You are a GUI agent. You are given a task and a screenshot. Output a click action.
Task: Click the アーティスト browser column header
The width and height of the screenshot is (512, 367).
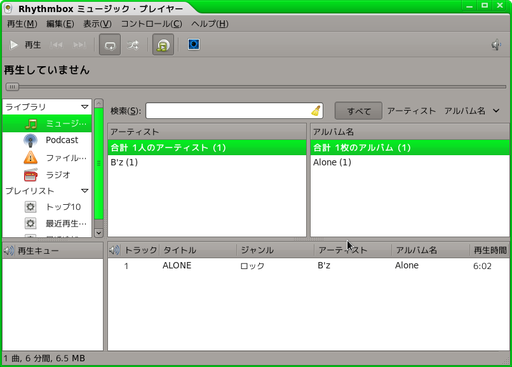point(207,132)
